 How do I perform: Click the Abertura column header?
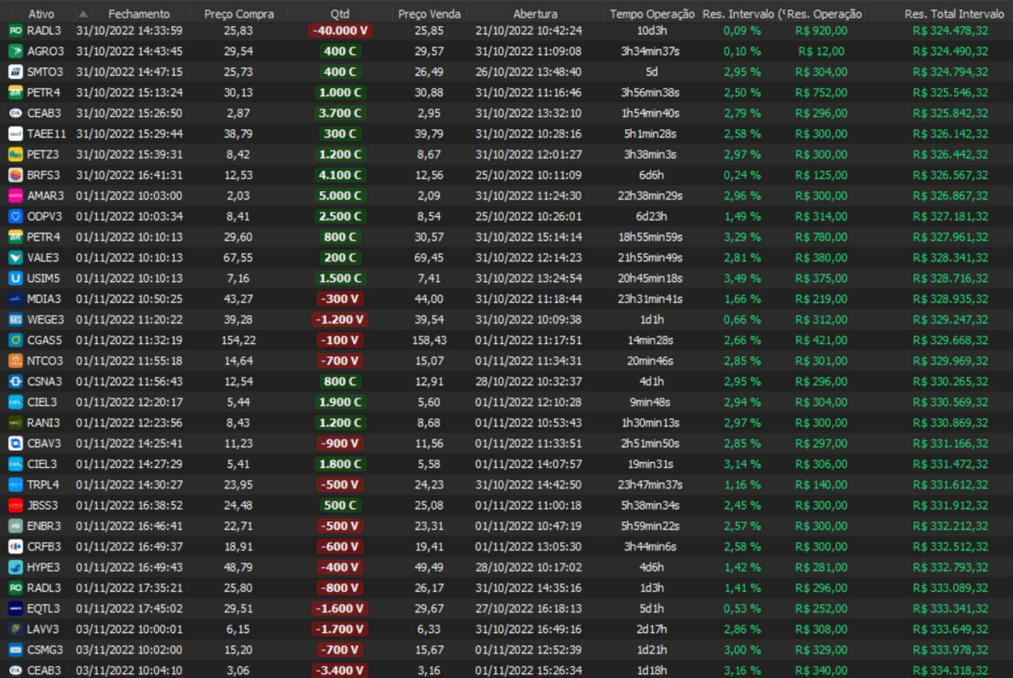(x=535, y=14)
